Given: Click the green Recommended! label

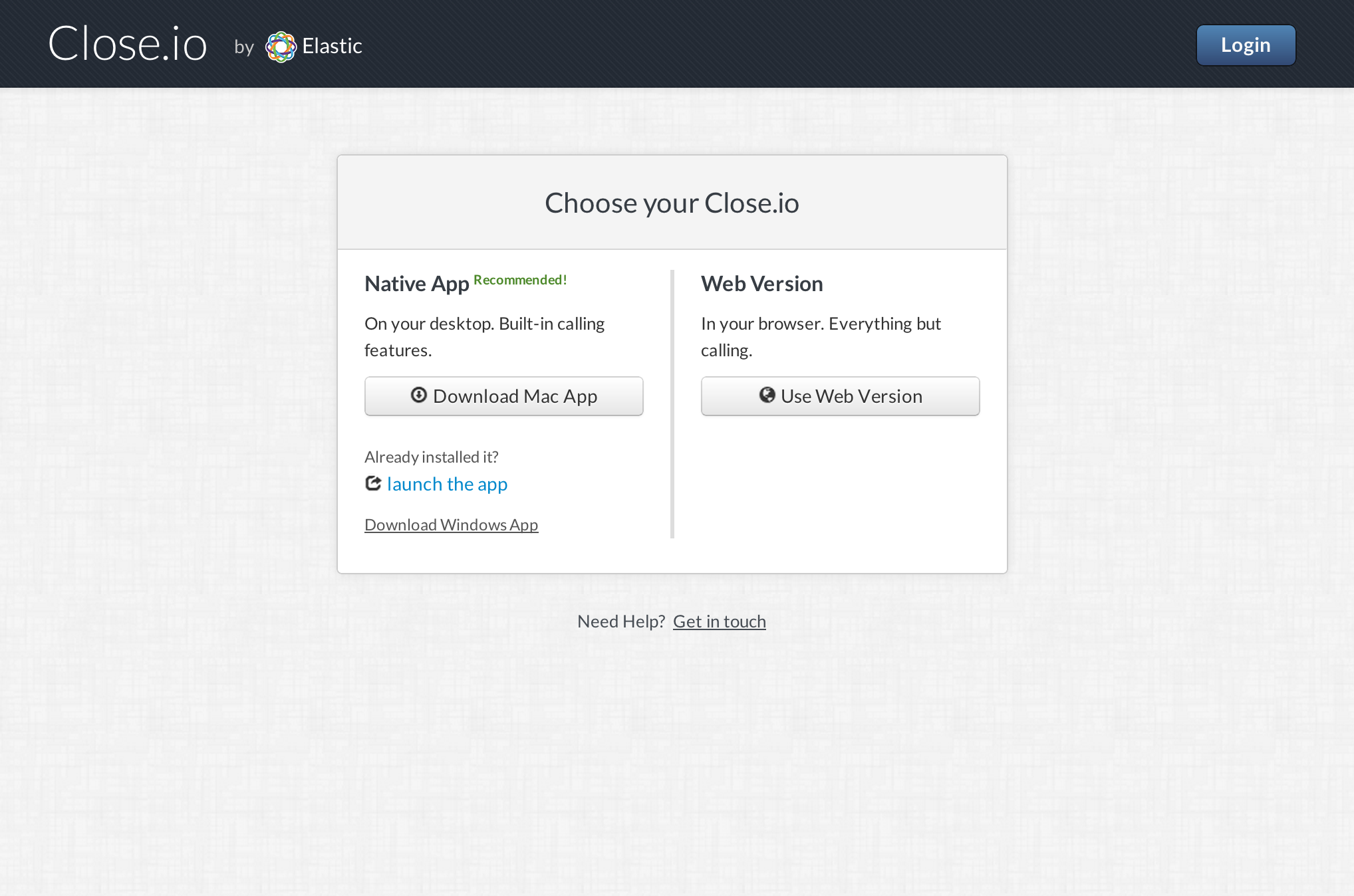Looking at the screenshot, I should (520, 280).
